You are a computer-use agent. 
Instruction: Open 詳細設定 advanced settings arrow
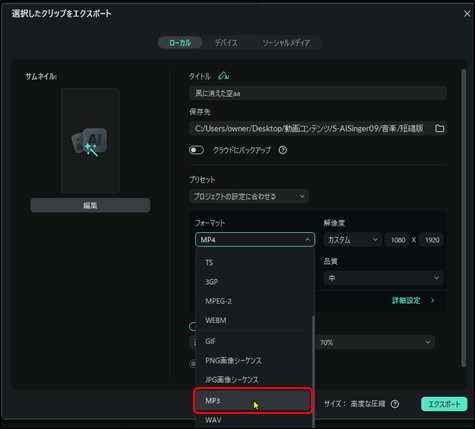432,301
